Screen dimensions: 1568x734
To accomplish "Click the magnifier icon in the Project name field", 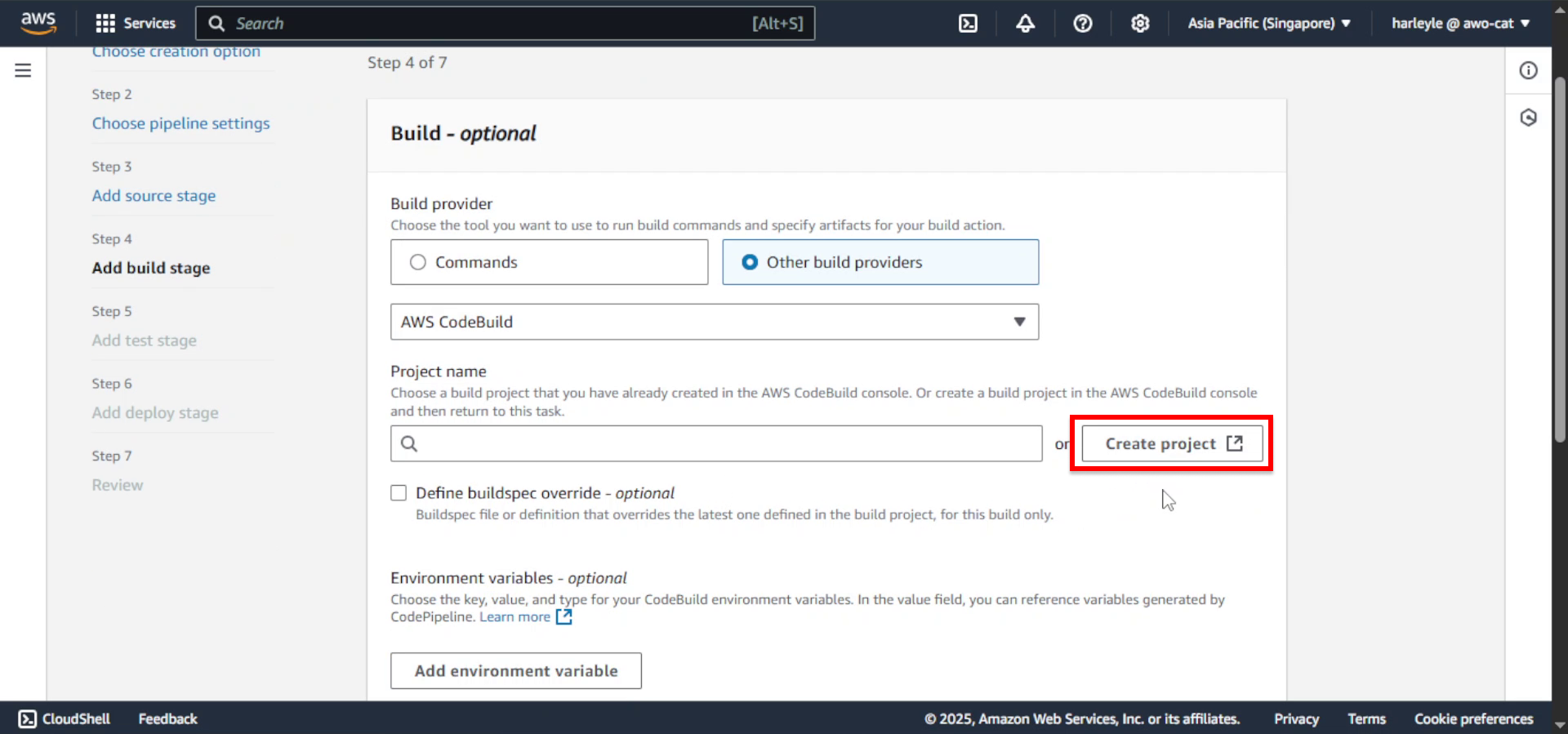I will [x=409, y=443].
